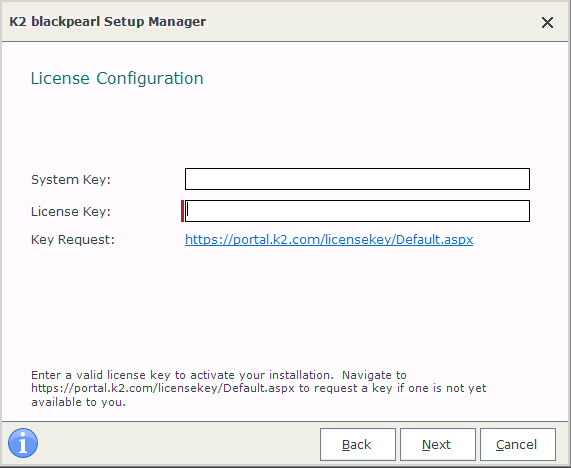Viewport: 571px width, 468px height.
Task: Click the System Key label
Action: click(x=71, y=180)
